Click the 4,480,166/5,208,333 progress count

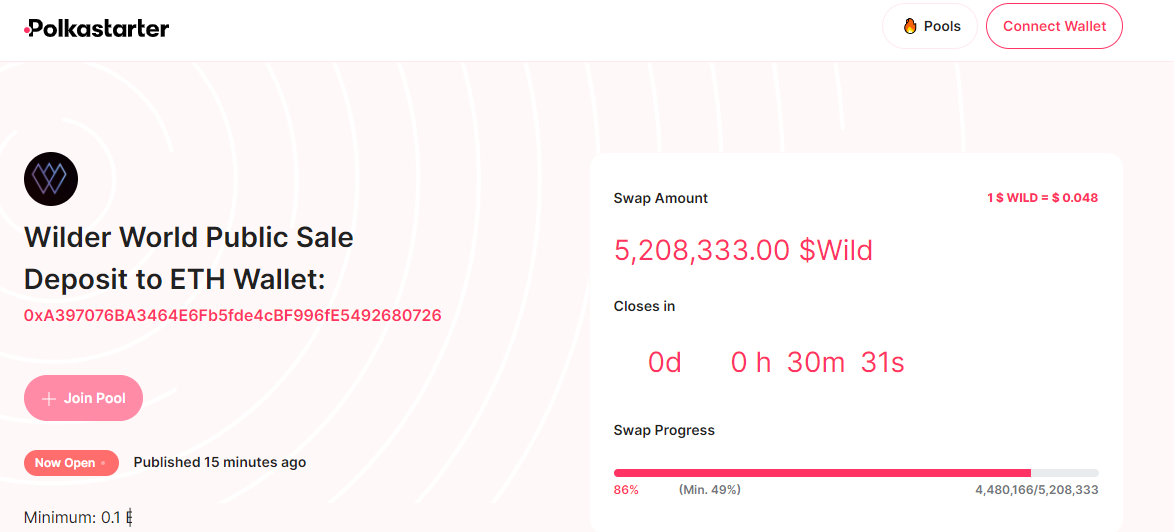tap(1036, 490)
